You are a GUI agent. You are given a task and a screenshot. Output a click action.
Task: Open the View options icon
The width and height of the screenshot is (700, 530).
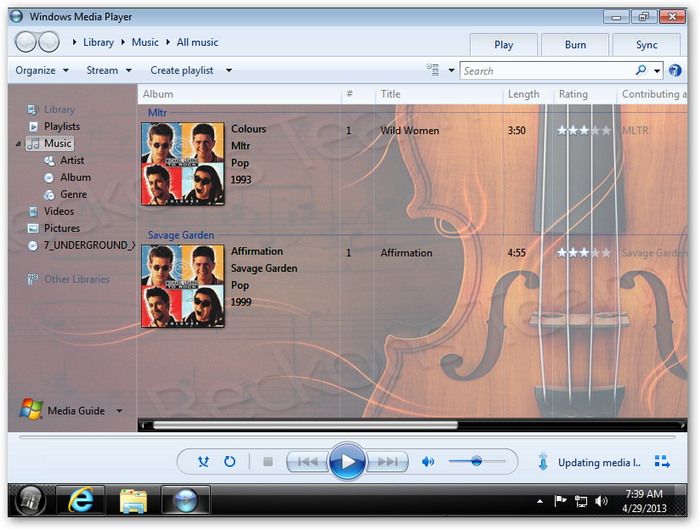tap(433, 70)
